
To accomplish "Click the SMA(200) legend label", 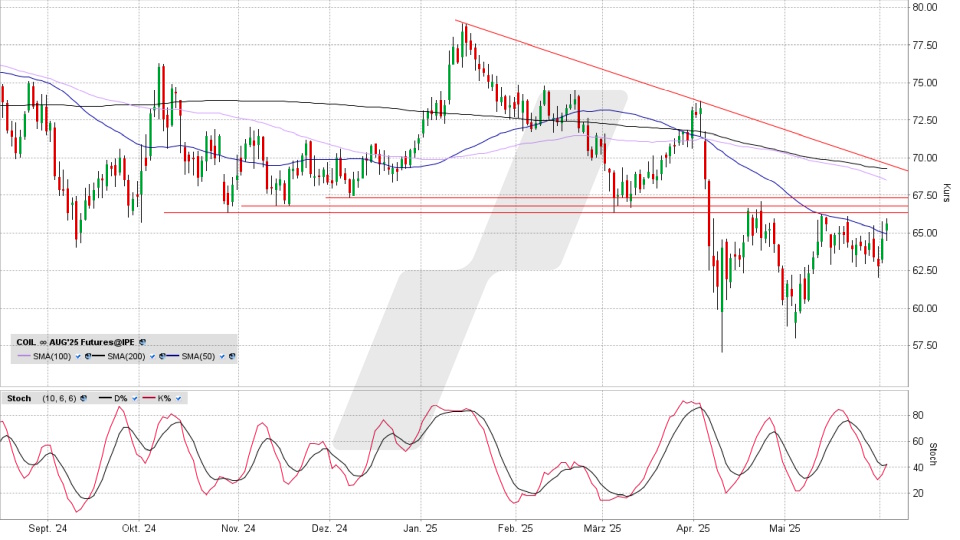I will 126,356.
